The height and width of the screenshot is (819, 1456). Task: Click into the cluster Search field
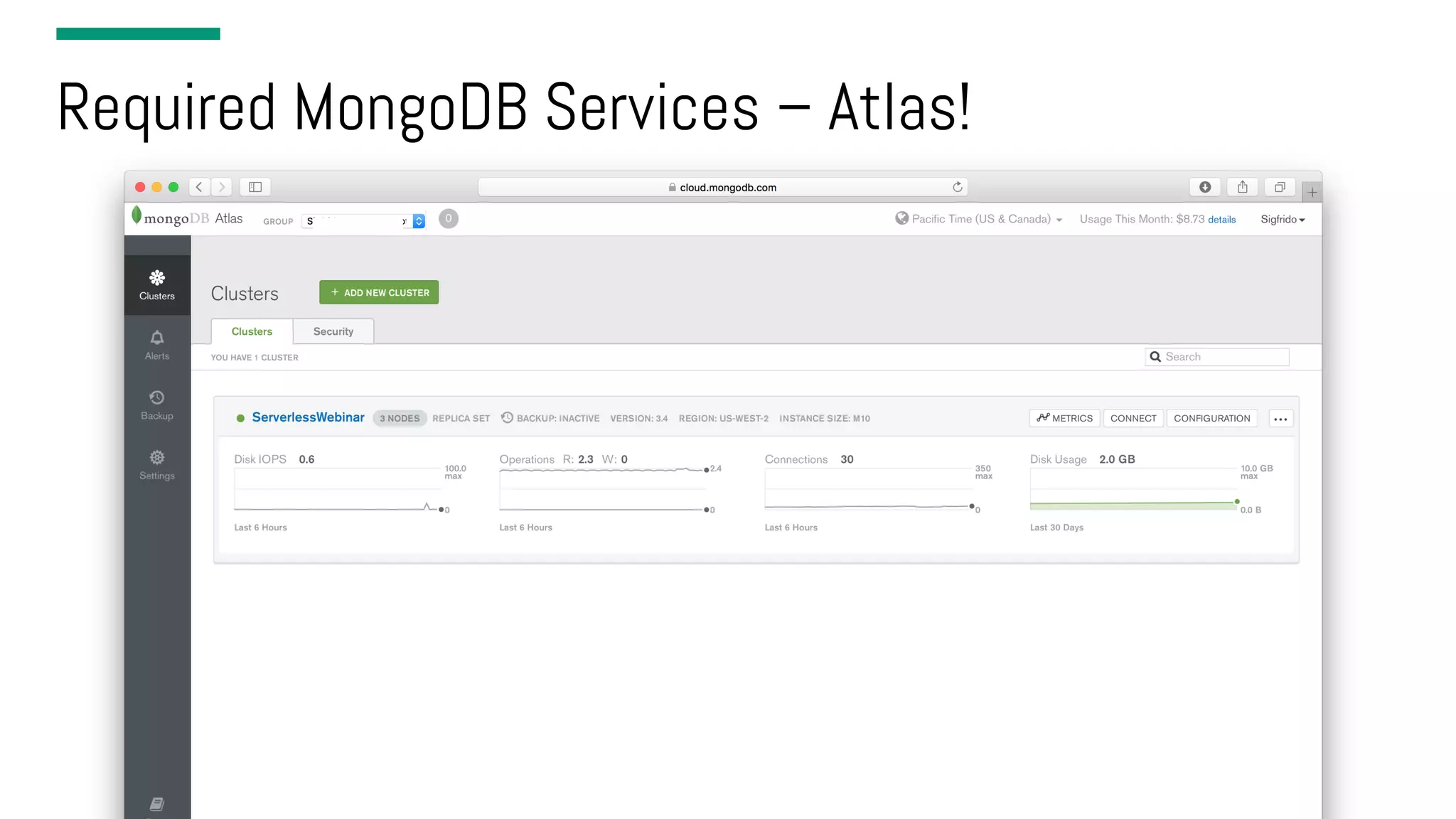[x=1216, y=357]
